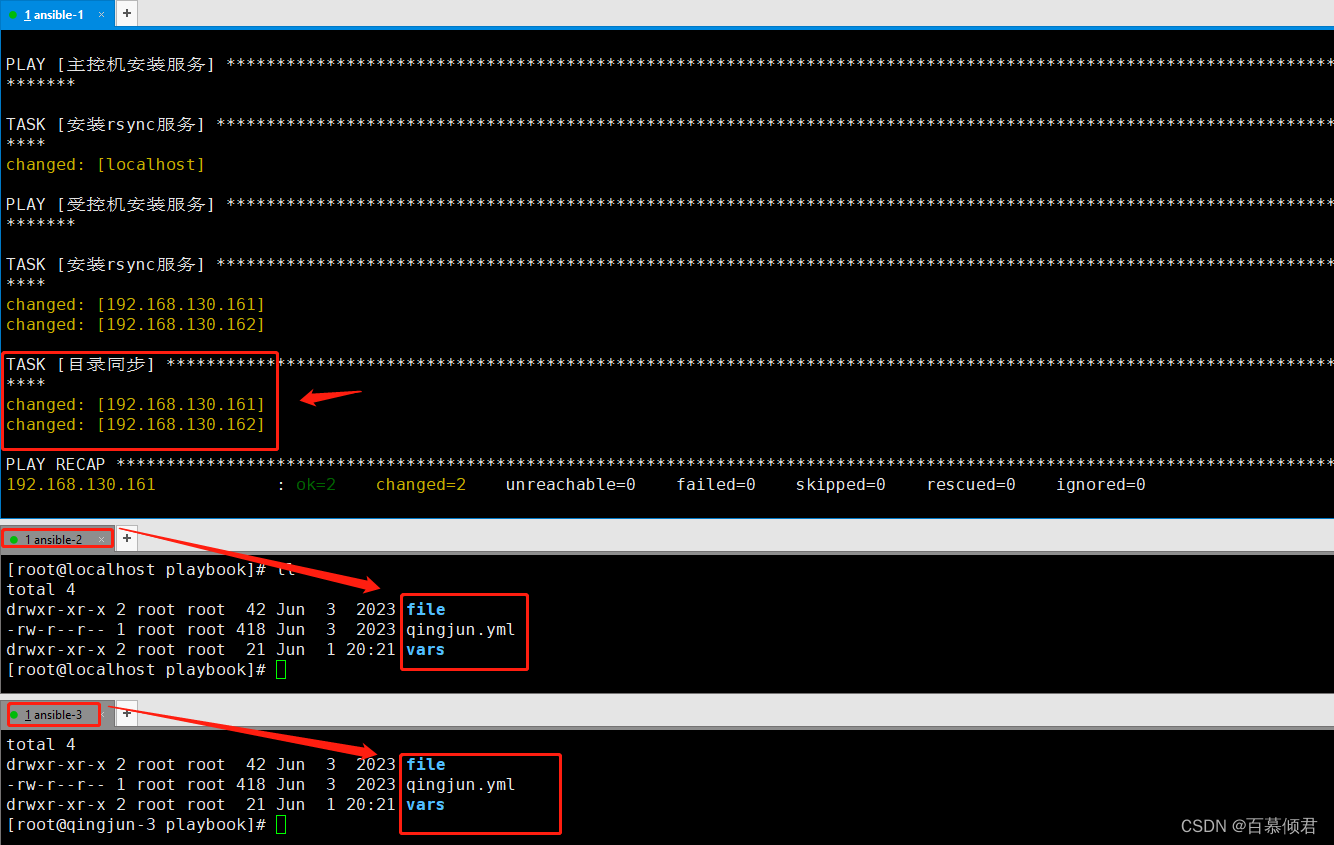Add a new tab next to ansible-3
1334x845 pixels.
(127, 714)
